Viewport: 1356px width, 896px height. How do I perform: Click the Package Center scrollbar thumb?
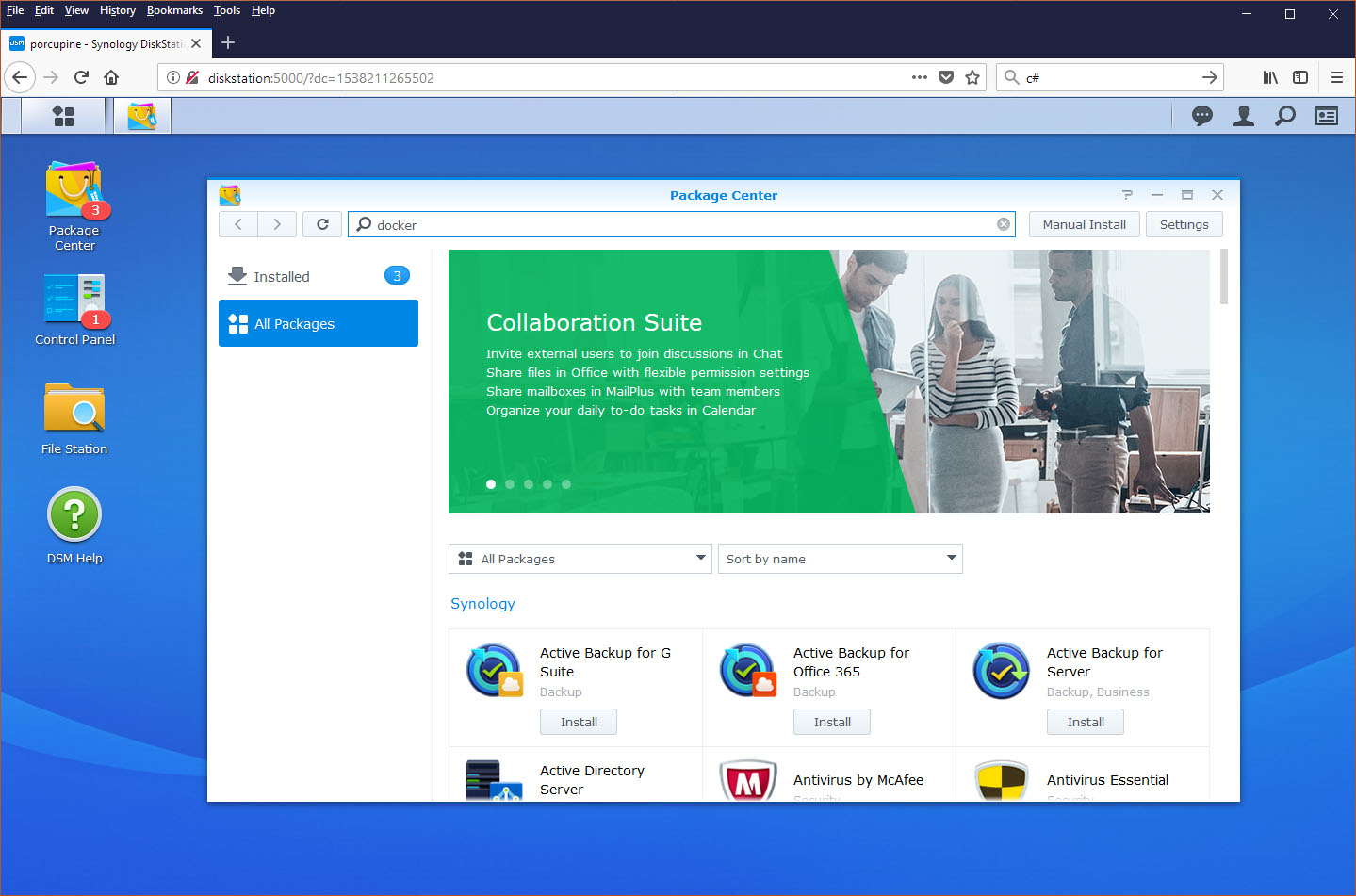tap(1224, 277)
